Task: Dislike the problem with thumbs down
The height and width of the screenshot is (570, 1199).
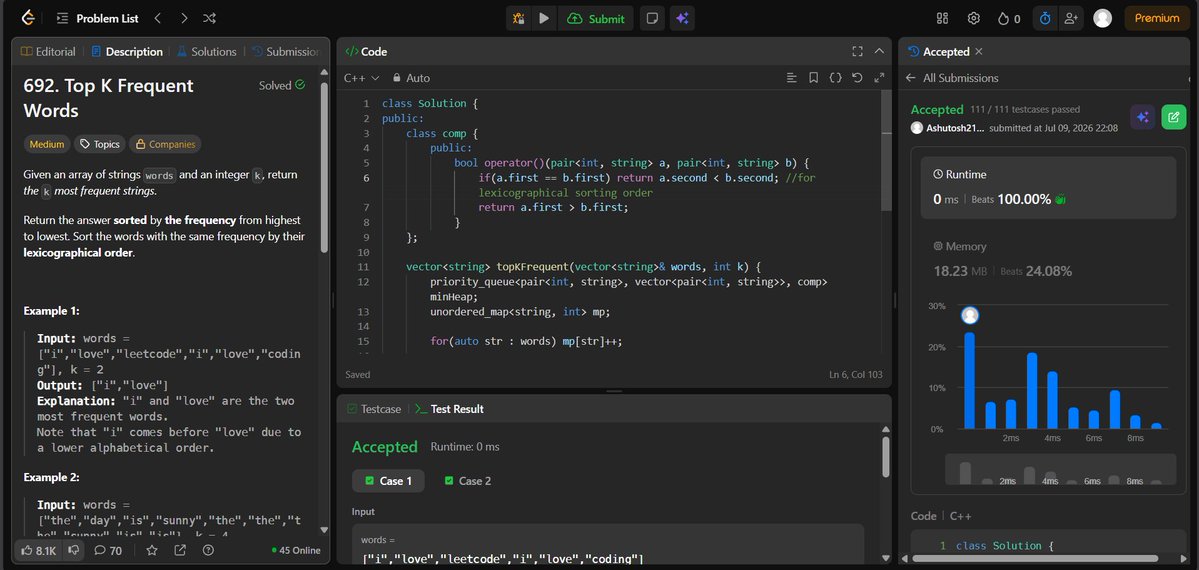Action: coord(73,550)
